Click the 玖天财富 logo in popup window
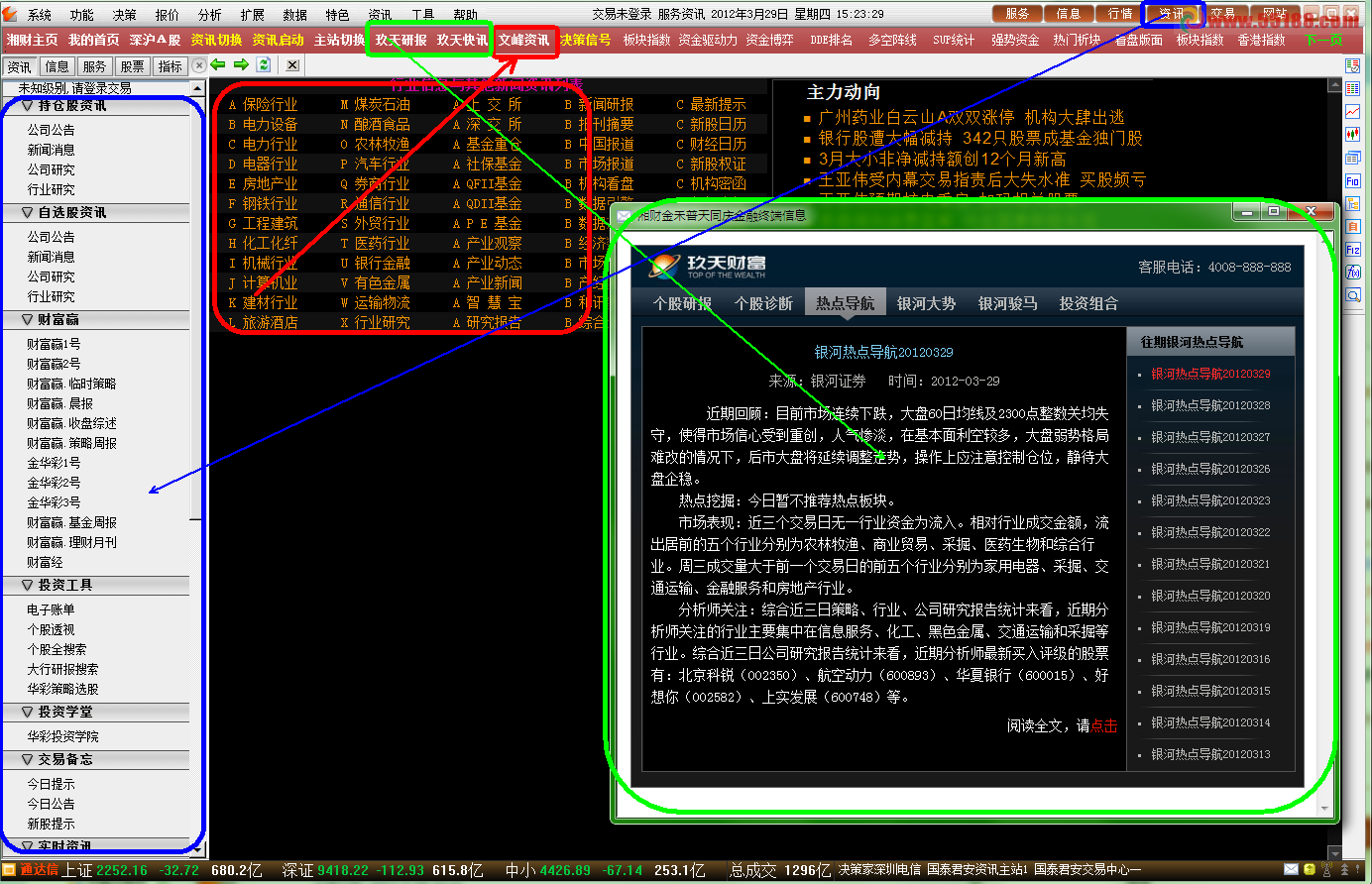The width and height of the screenshot is (1372, 884). pos(708,266)
